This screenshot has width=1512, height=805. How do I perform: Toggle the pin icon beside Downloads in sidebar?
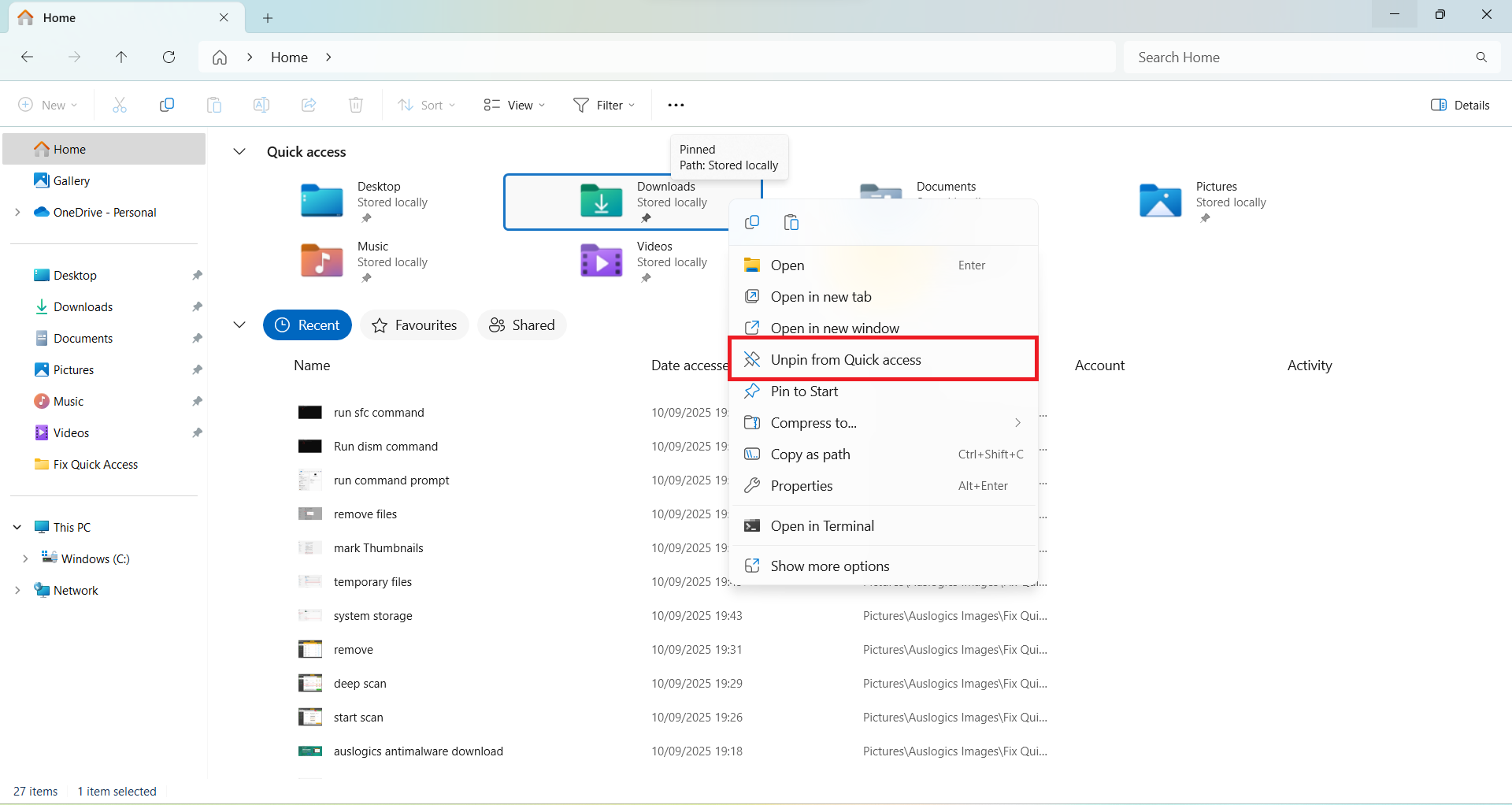[197, 306]
